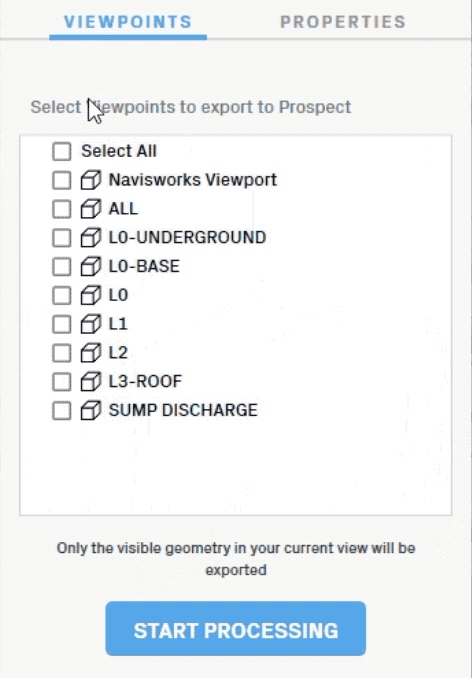Toggle the L3-ROOF checkbox
The height and width of the screenshot is (678, 472).
[62, 382]
